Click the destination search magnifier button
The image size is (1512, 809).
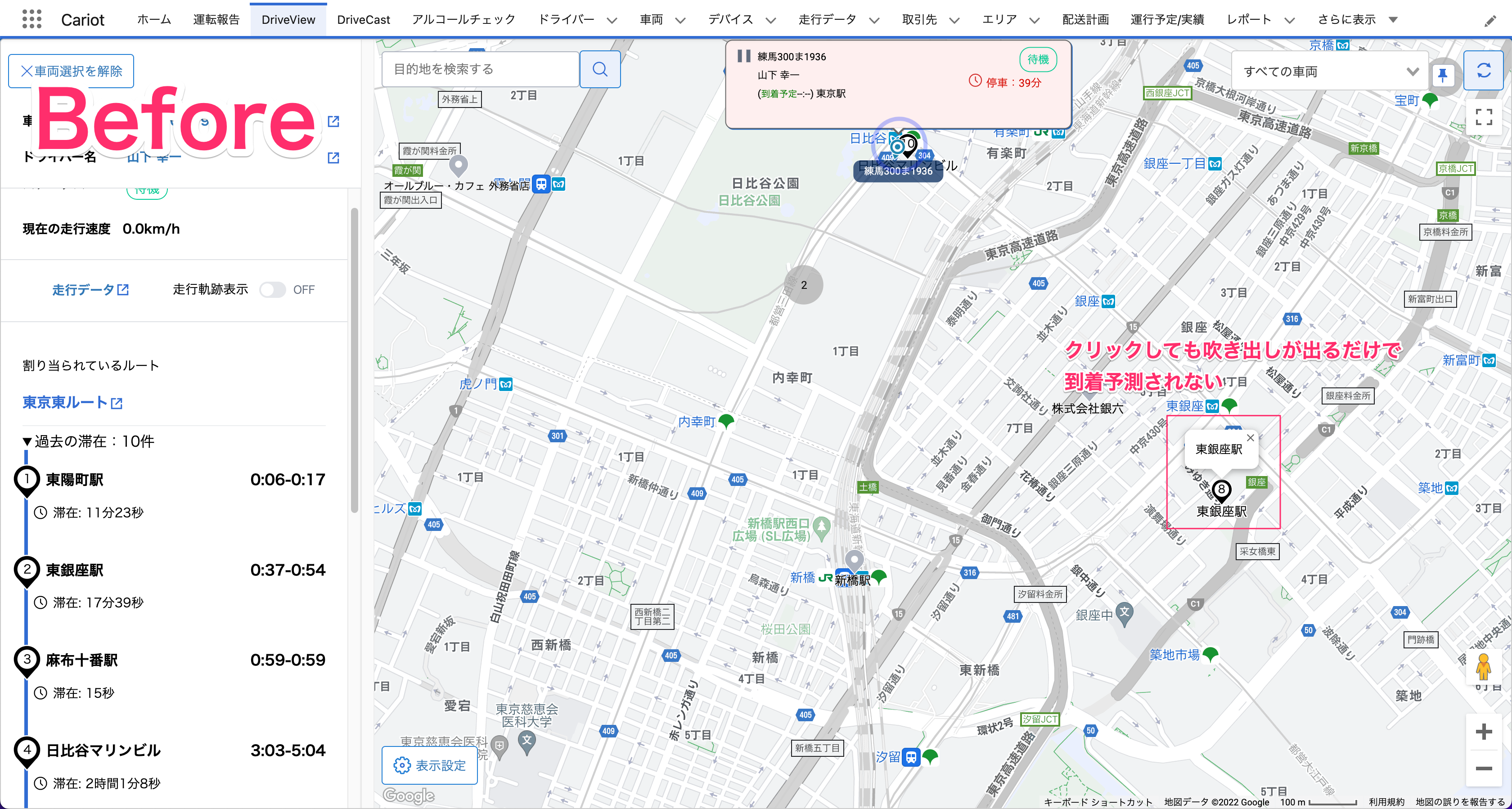click(600, 69)
